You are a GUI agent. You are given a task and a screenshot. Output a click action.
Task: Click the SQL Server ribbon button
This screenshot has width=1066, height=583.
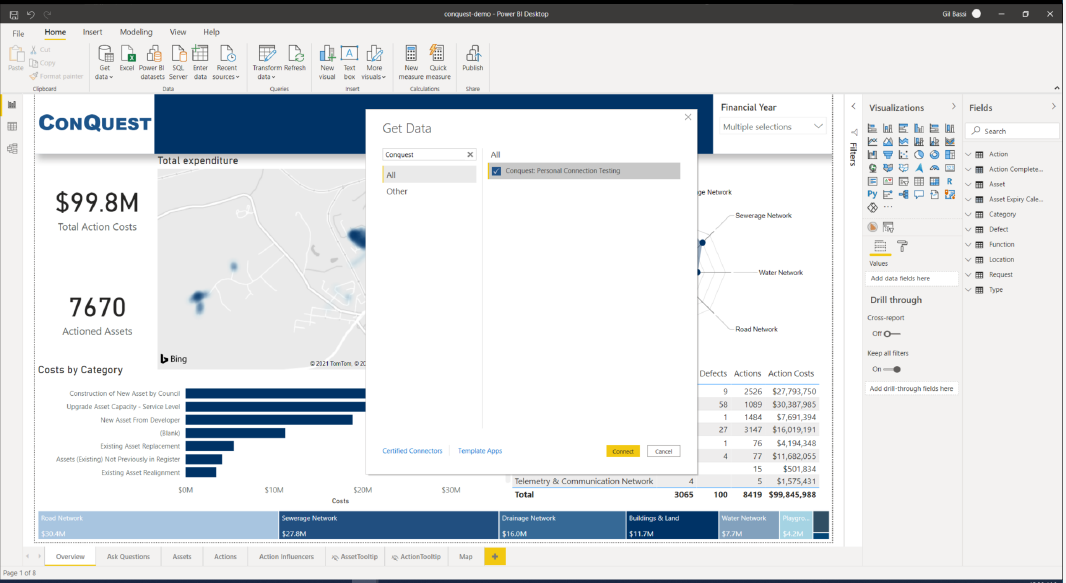pos(178,63)
